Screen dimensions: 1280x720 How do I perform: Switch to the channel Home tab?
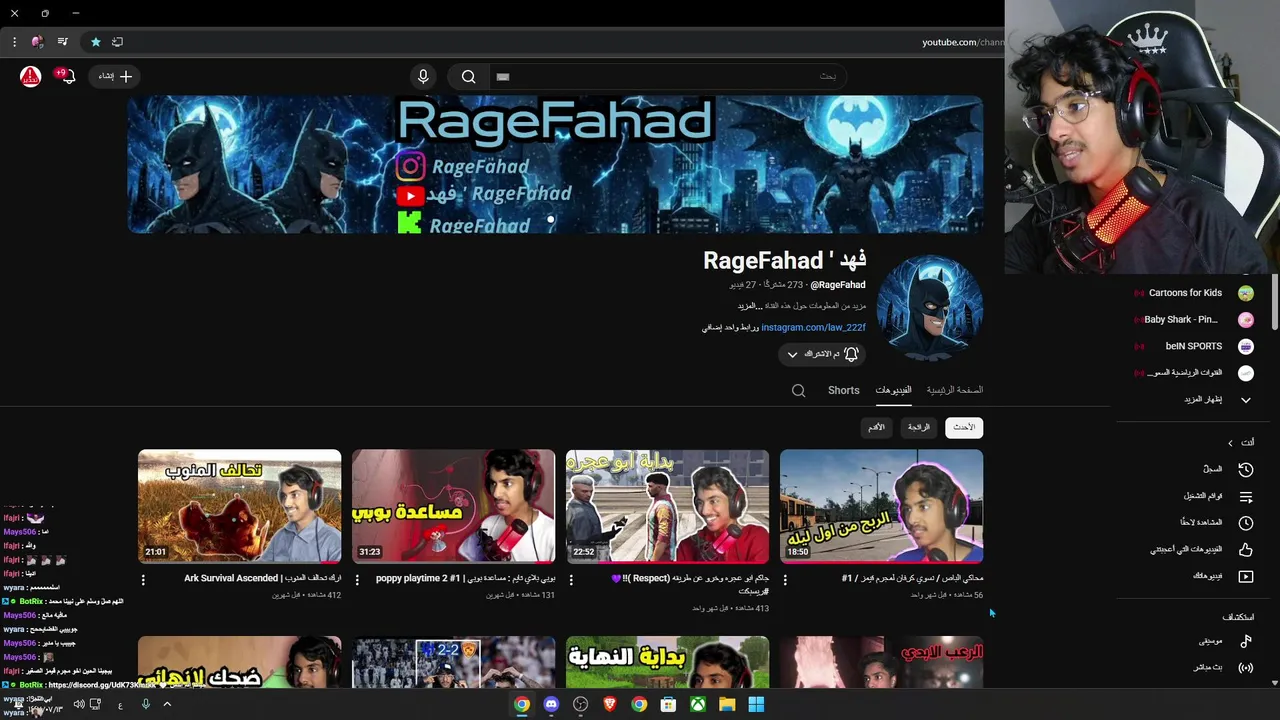[x=954, y=390]
